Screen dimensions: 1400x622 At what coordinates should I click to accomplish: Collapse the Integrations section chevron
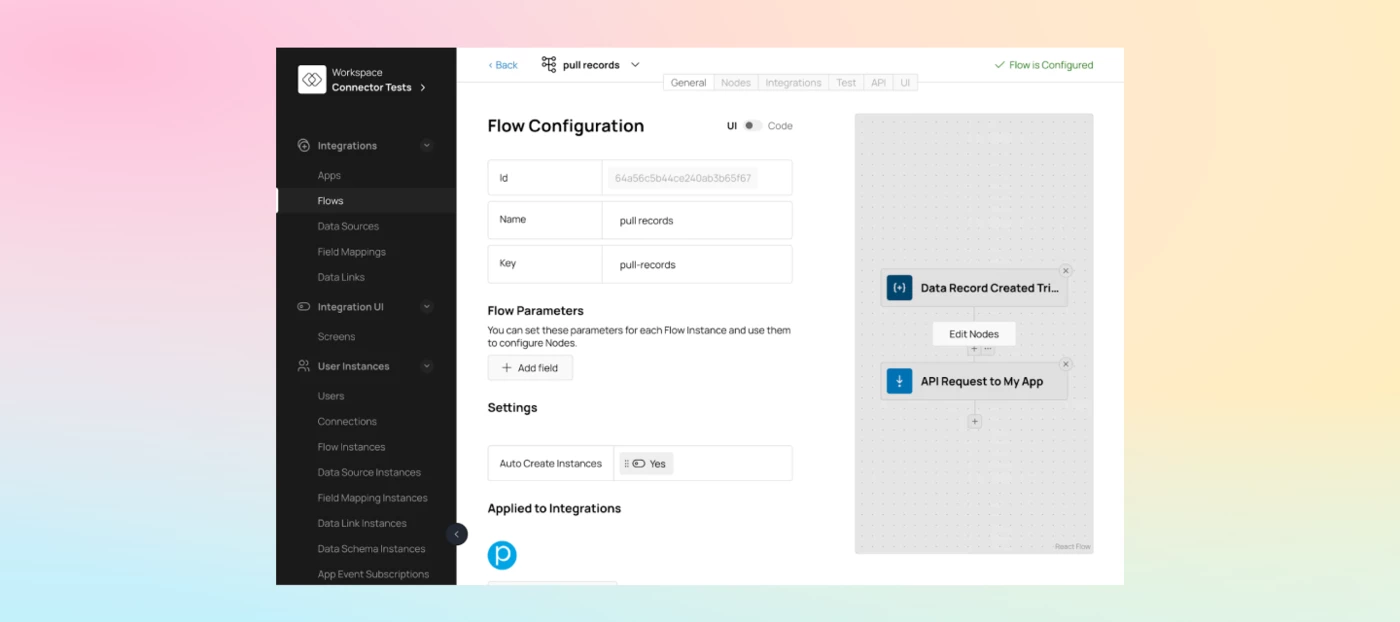point(427,146)
